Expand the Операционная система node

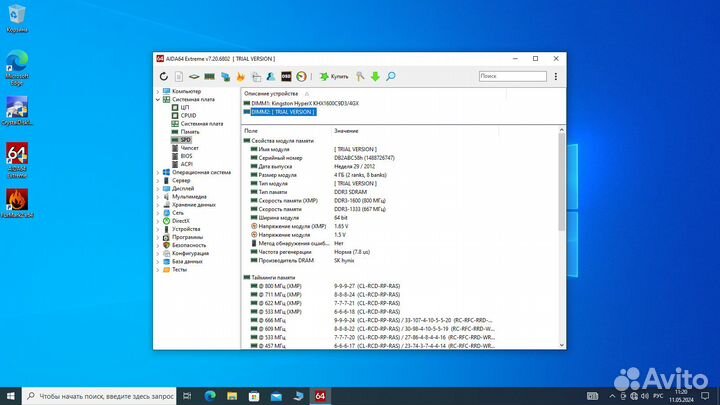(x=158, y=173)
